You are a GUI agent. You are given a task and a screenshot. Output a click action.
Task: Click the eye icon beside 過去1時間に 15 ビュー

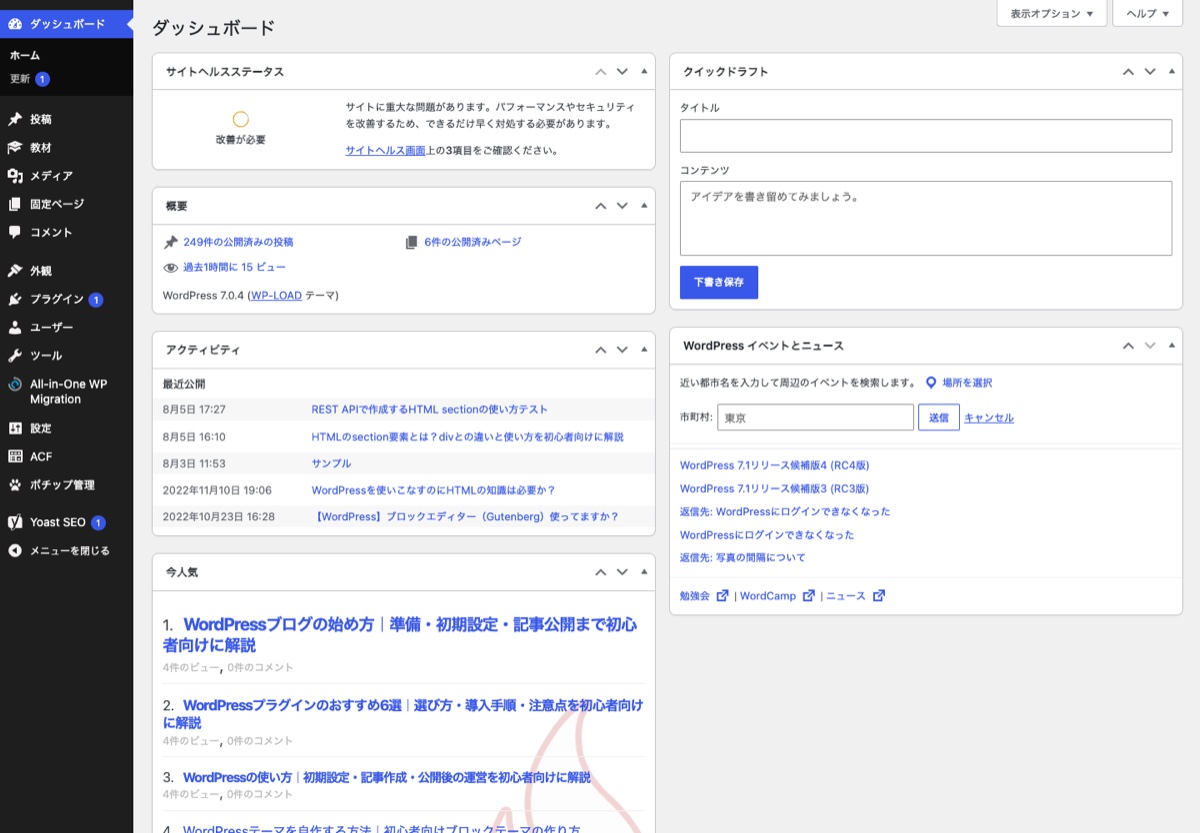coord(171,268)
